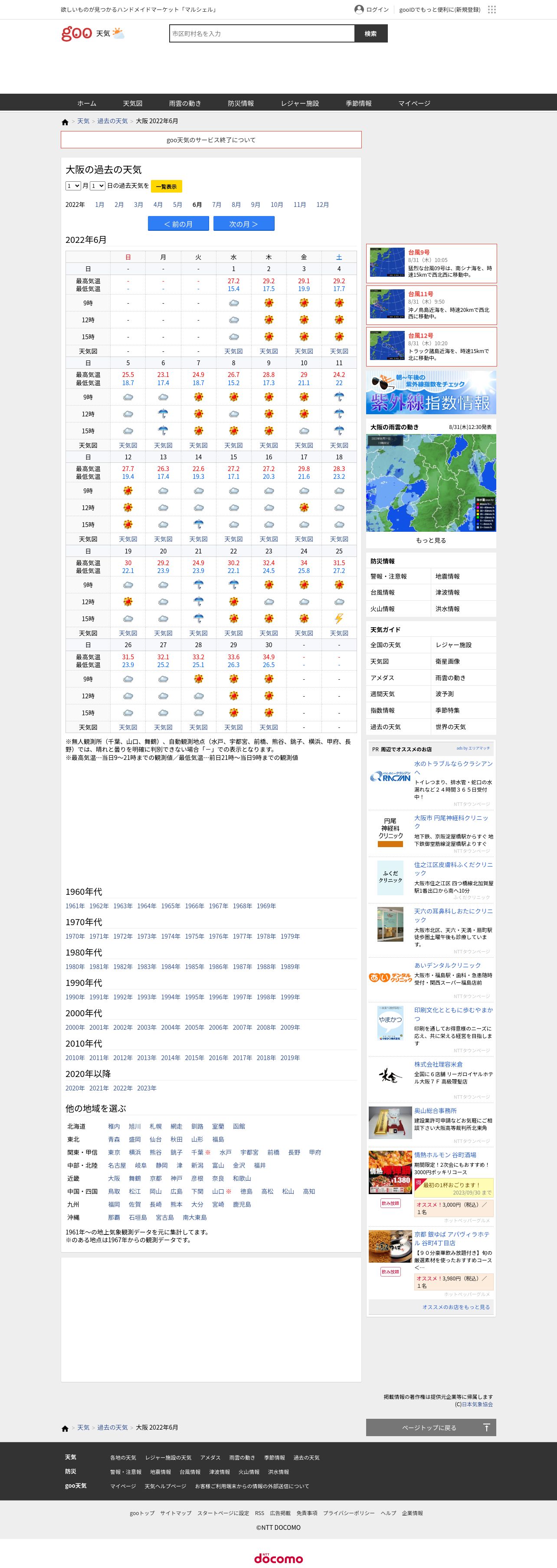The width and height of the screenshot is (557, 1568).
Task: Open the マイページ navigation menu item
Action: coord(415,103)
